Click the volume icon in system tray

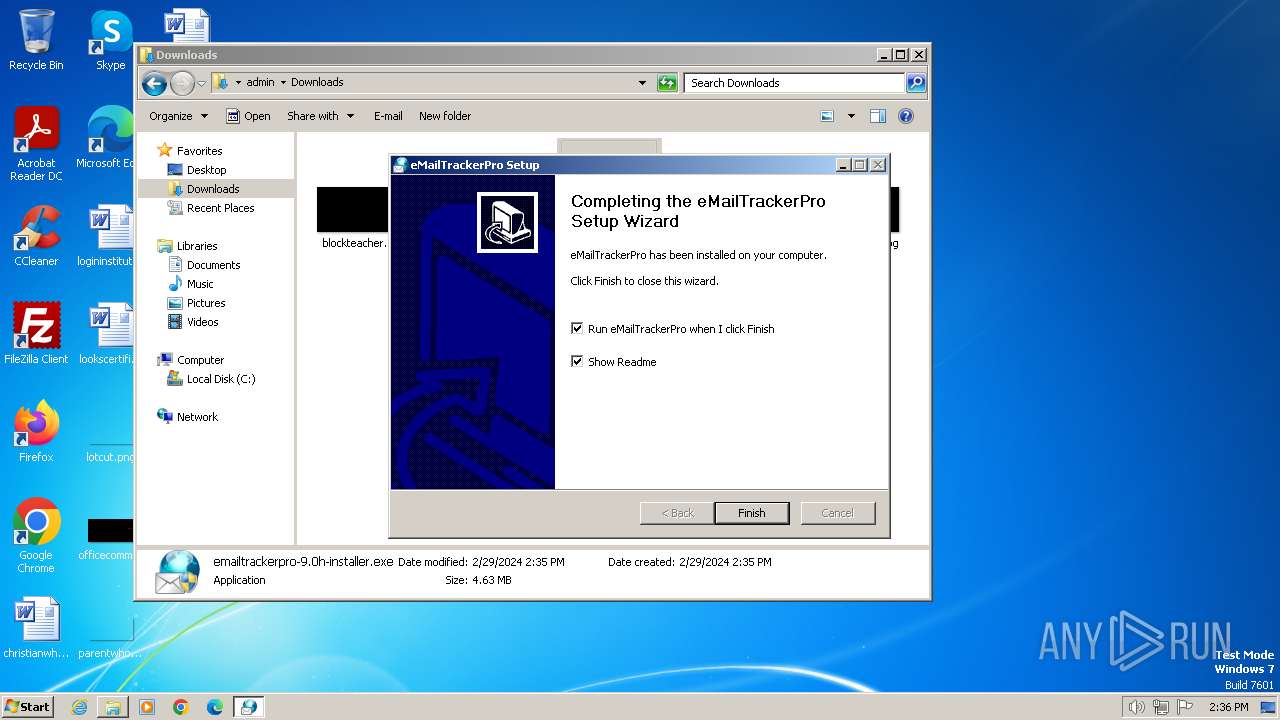(1136, 707)
